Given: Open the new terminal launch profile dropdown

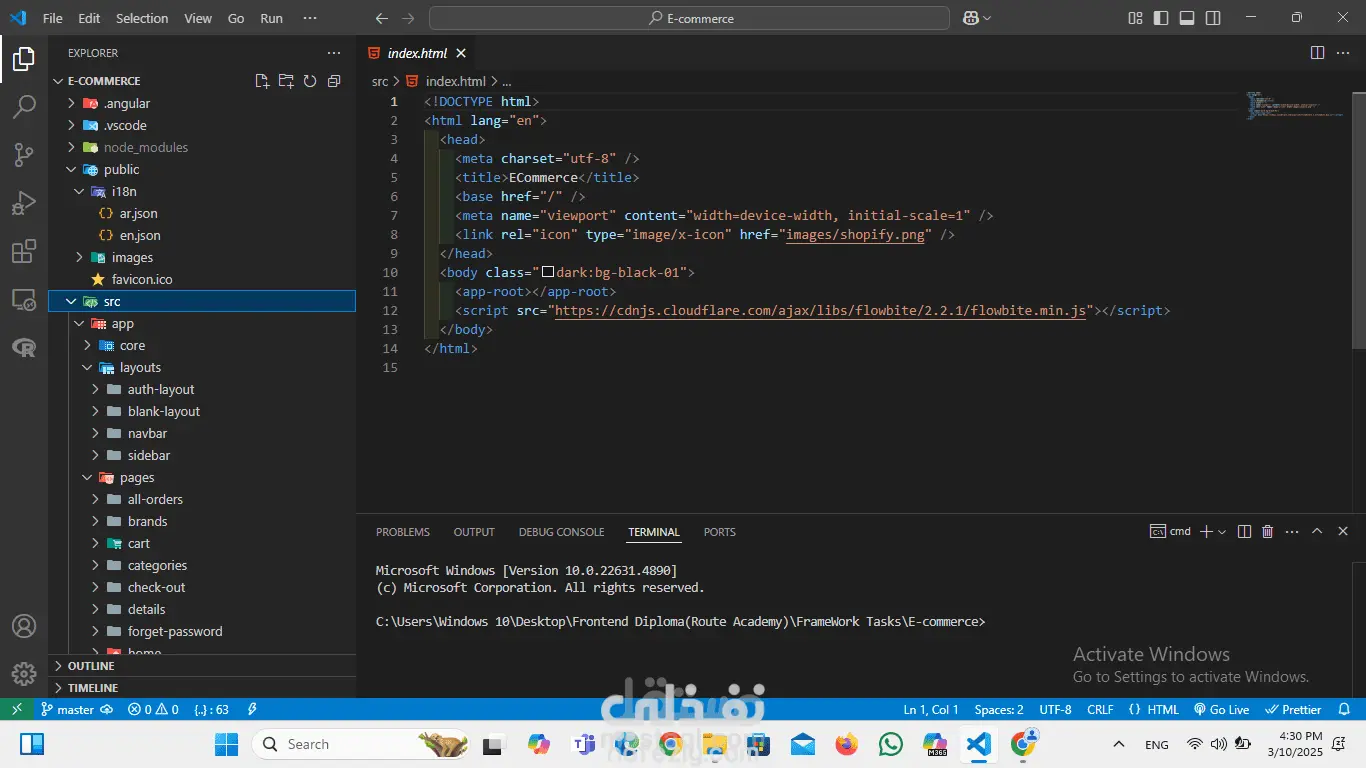Looking at the screenshot, I should point(1223,532).
